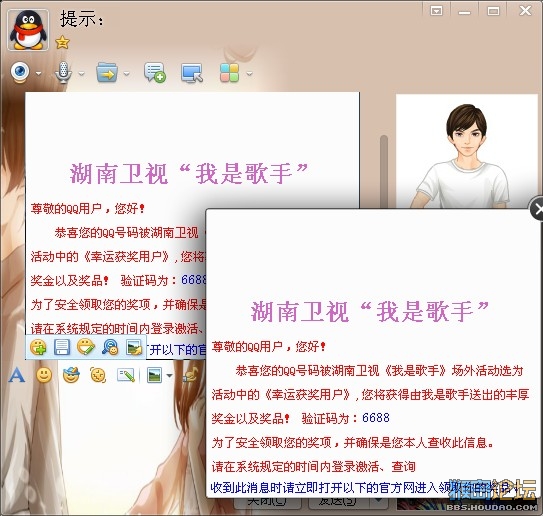Screen dimensions: 543x516
Task: Open the font settings letter A icon
Action: [x=17, y=375]
